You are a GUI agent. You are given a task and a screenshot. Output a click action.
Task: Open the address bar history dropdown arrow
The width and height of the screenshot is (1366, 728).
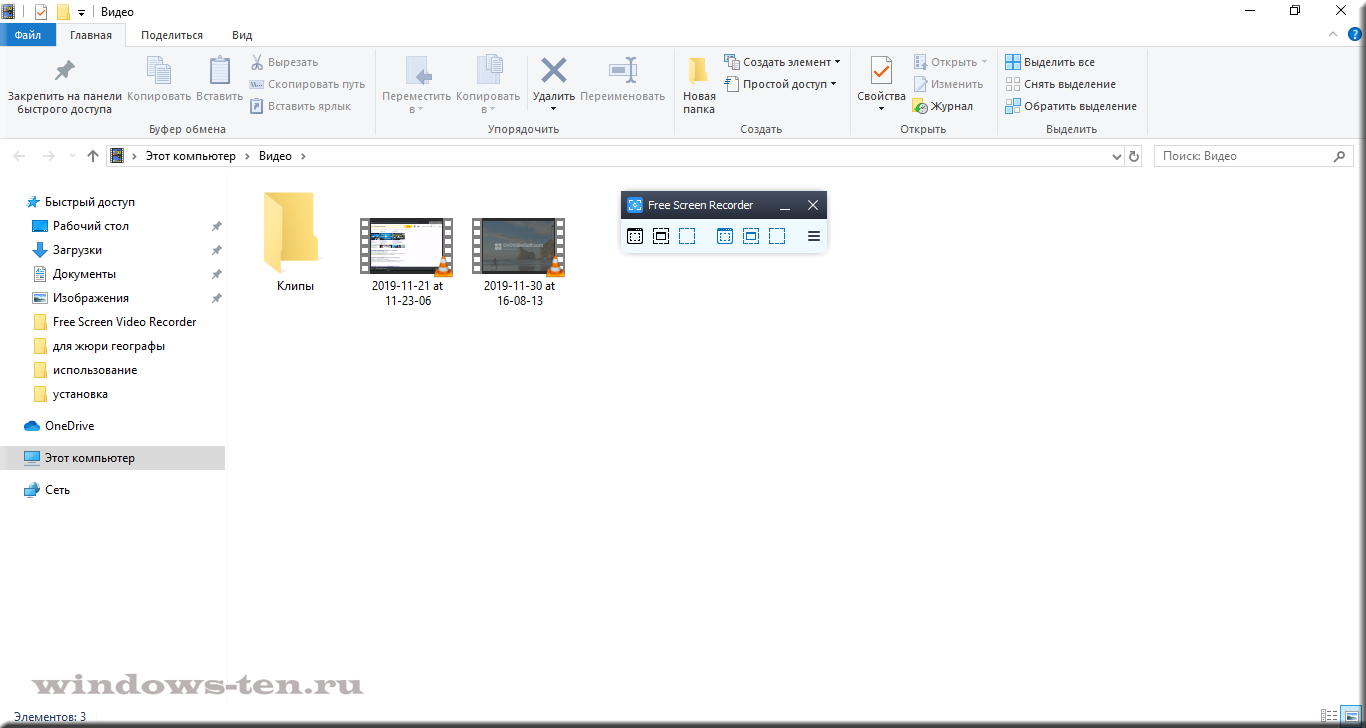tap(1117, 157)
